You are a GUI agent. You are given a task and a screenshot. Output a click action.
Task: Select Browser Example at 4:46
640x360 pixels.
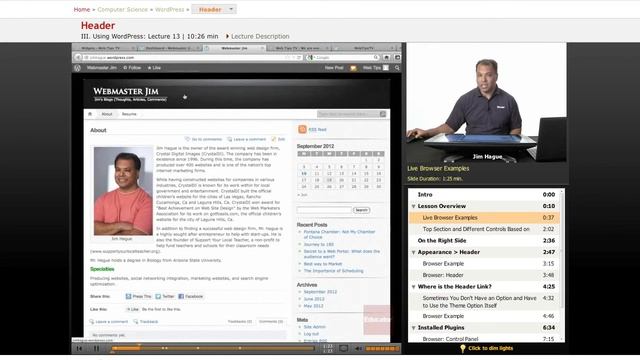click(484, 316)
